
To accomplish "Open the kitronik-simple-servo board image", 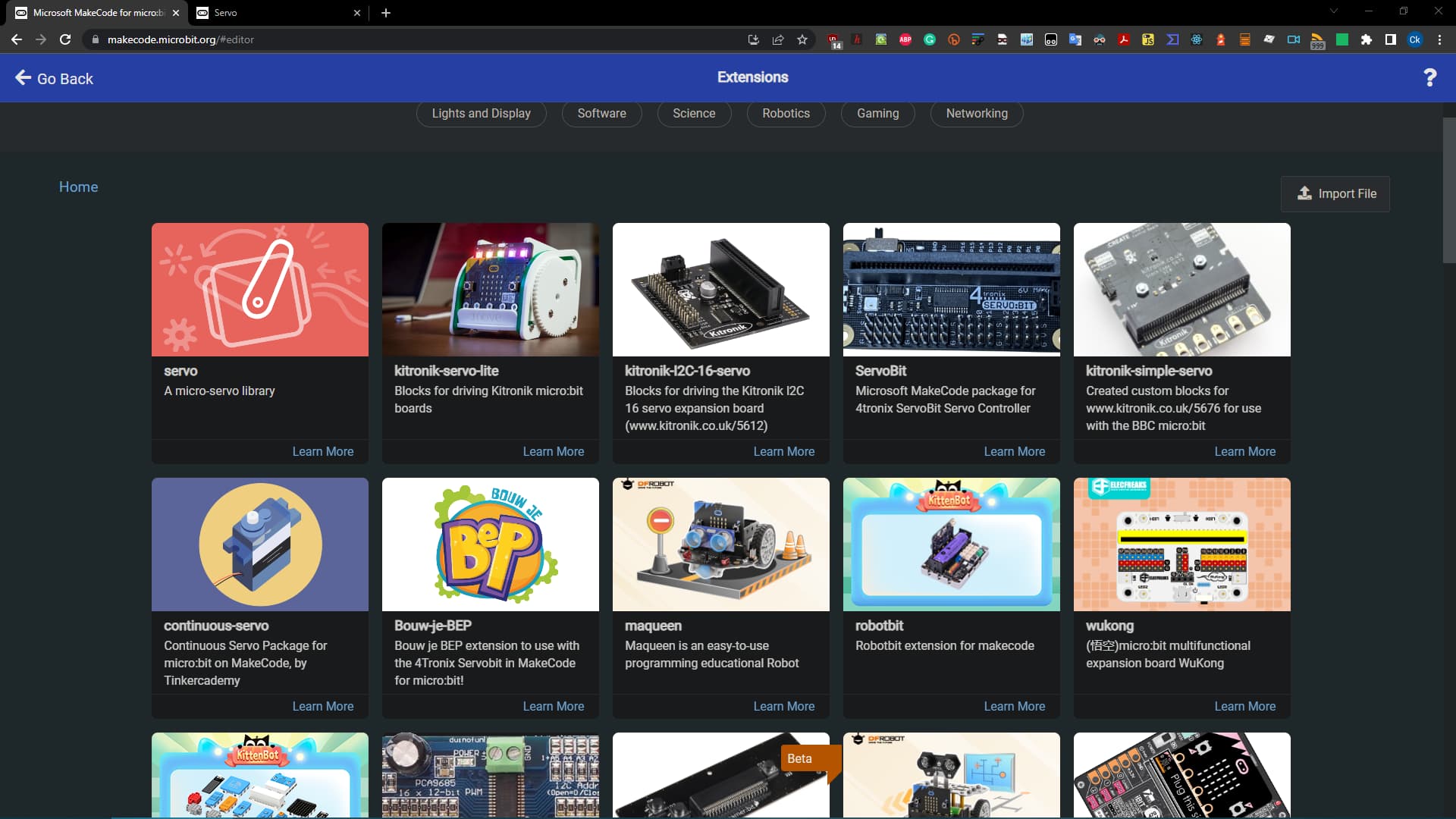I will point(1182,290).
